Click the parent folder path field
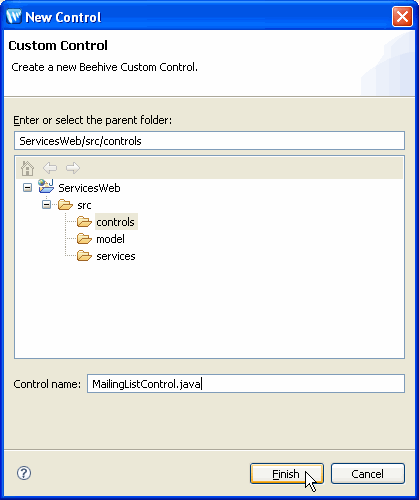Image resolution: width=419 pixels, height=500 pixels. click(209, 141)
